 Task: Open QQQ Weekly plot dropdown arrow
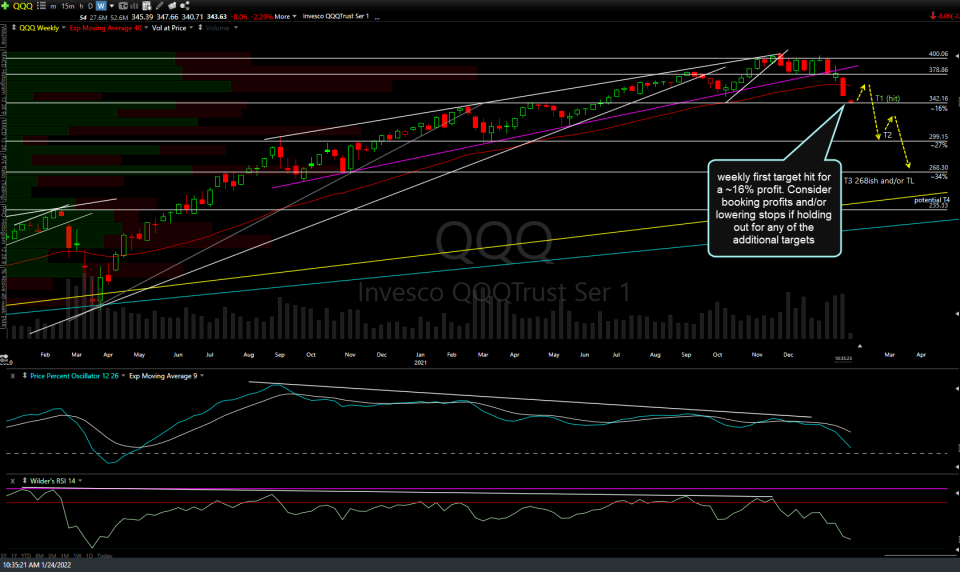[x=64, y=28]
